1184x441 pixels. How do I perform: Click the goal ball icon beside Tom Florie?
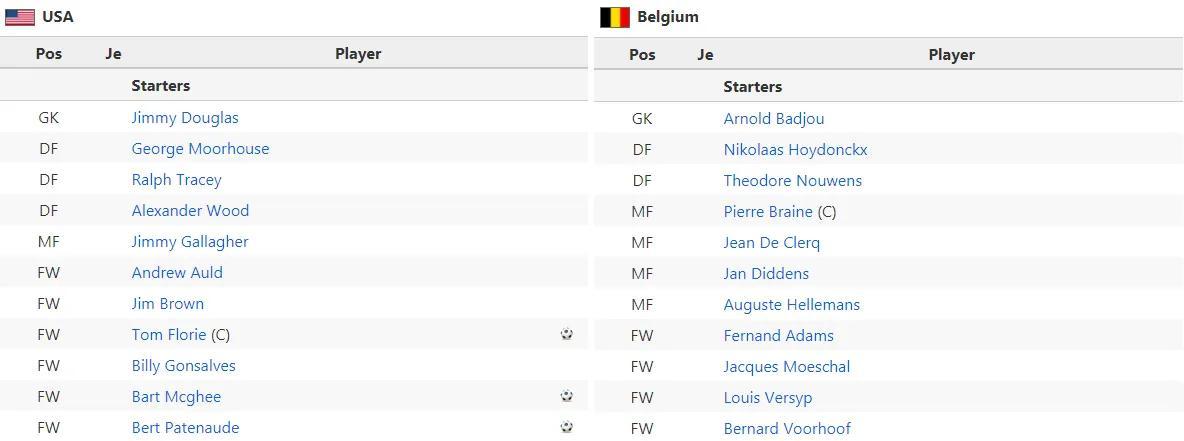tap(567, 334)
